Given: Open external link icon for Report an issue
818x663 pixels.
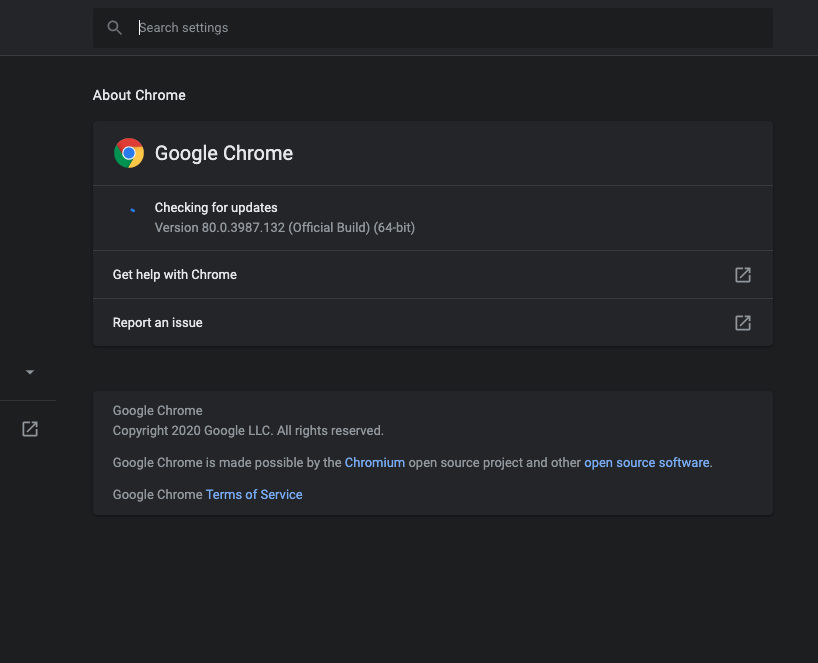Looking at the screenshot, I should click(x=743, y=323).
